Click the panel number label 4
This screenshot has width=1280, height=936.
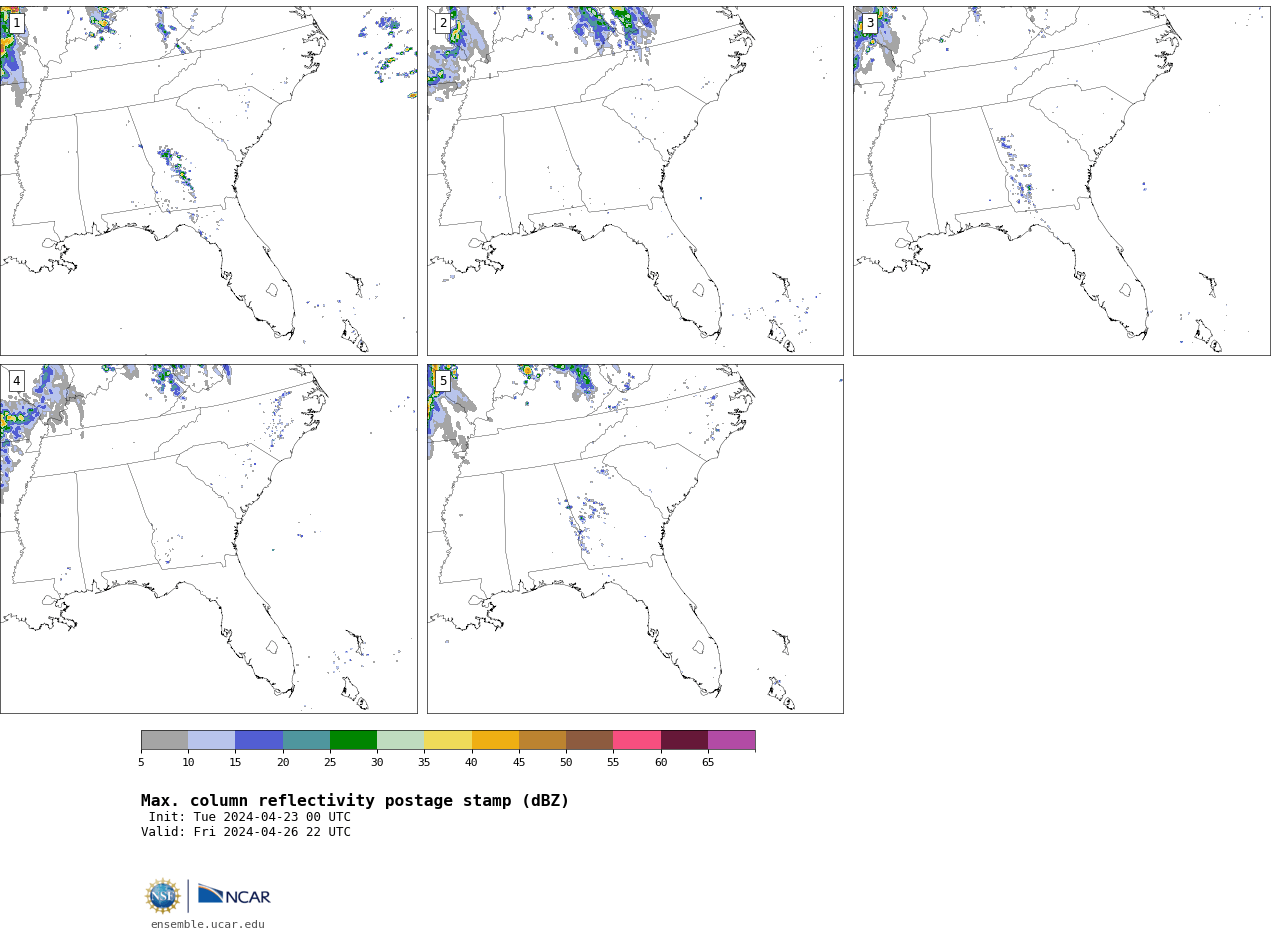click(x=16, y=381)
